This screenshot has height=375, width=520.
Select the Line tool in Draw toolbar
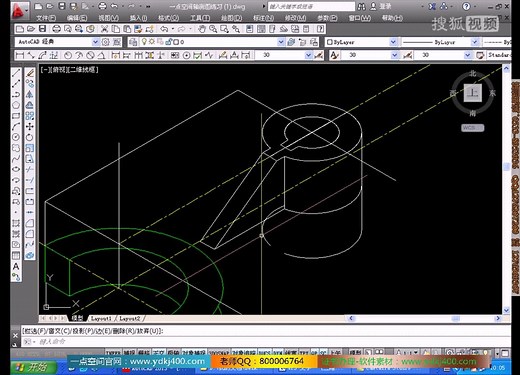(16, 73)
